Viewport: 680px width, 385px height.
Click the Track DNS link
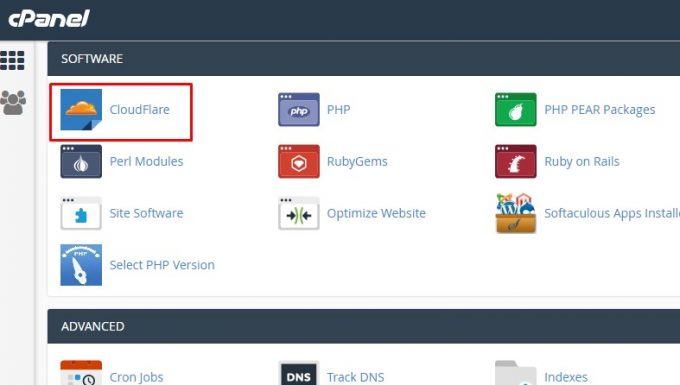[356, 377]
